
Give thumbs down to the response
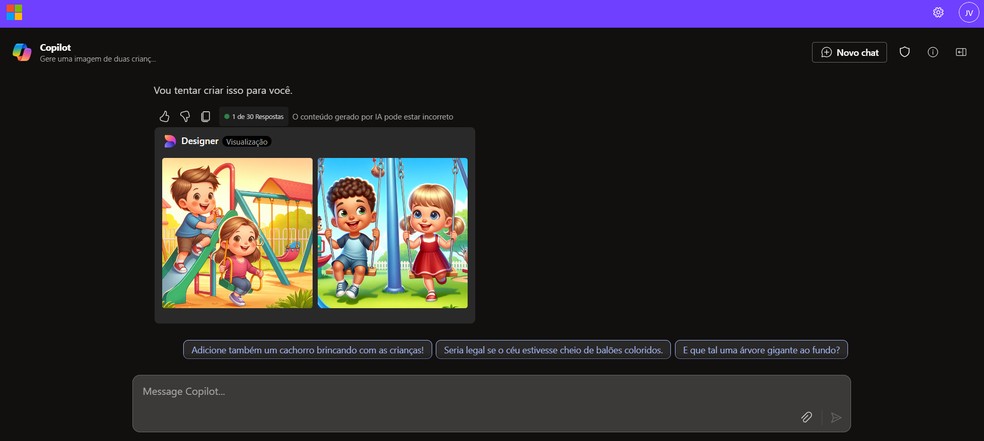(184, 117)
